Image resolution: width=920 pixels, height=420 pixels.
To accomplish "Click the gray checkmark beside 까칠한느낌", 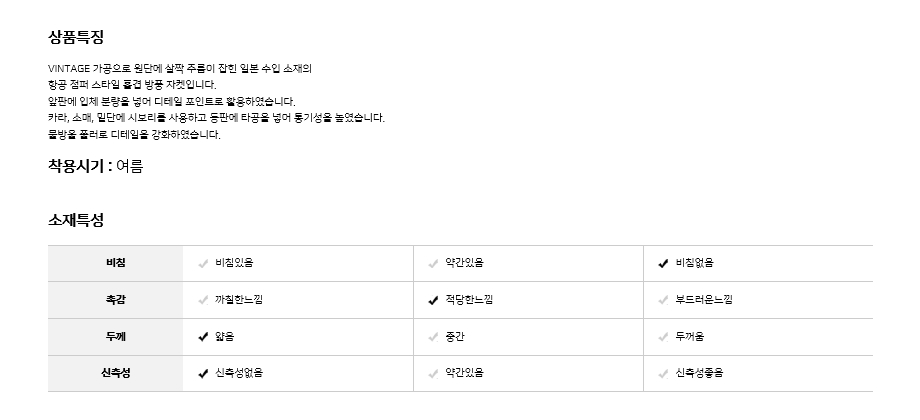I will [x=204, y=300].
